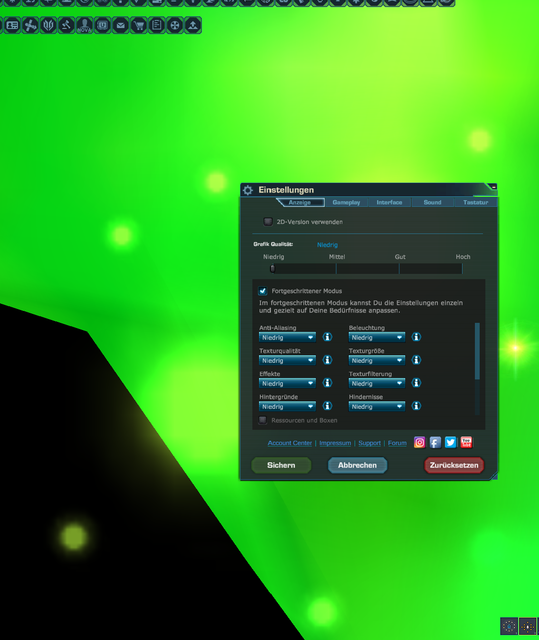Open the mail envelope icon
This screenshot has height=640, width=539.
(120, 25)
